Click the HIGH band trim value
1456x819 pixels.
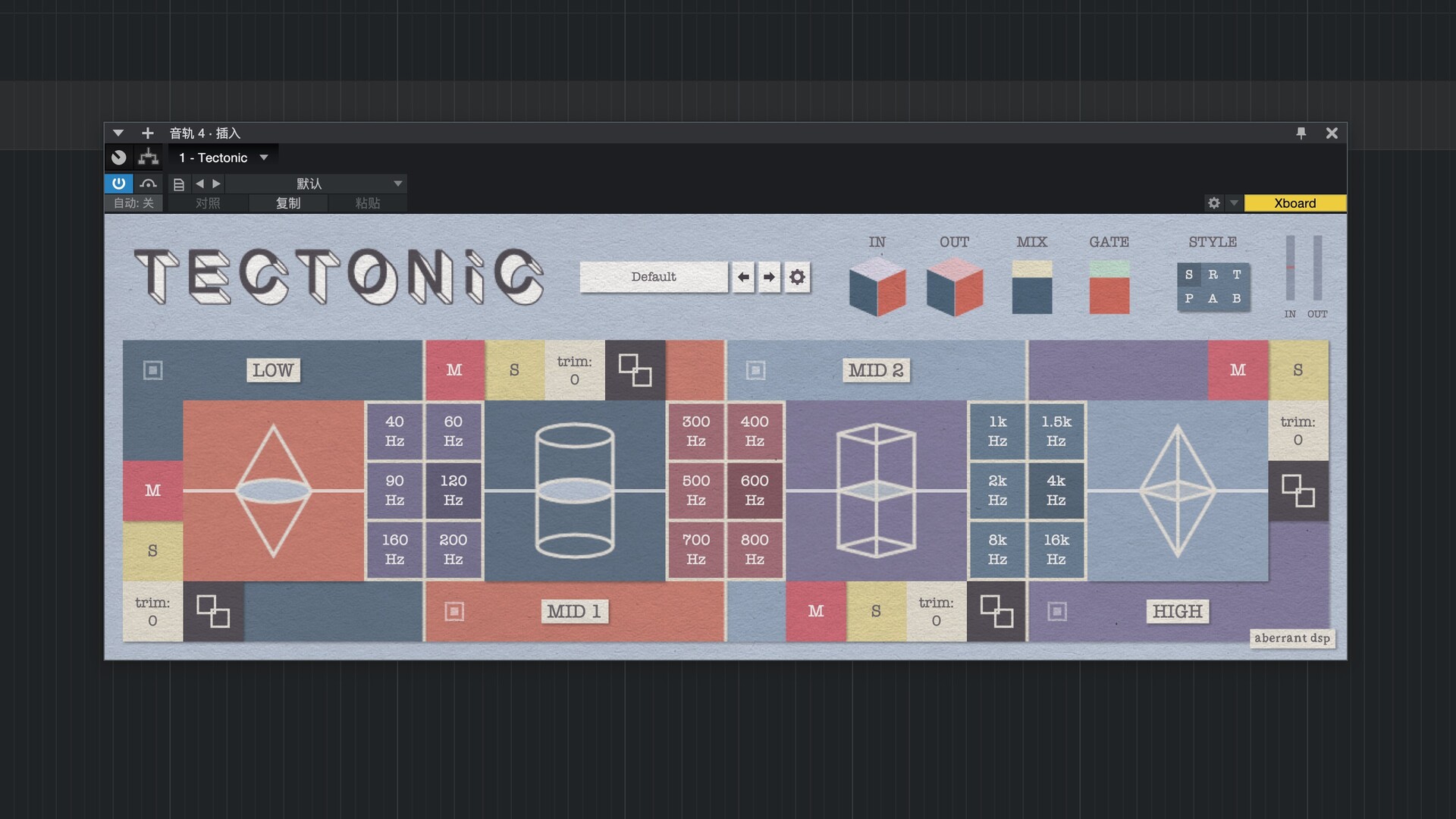[1298, 431]
